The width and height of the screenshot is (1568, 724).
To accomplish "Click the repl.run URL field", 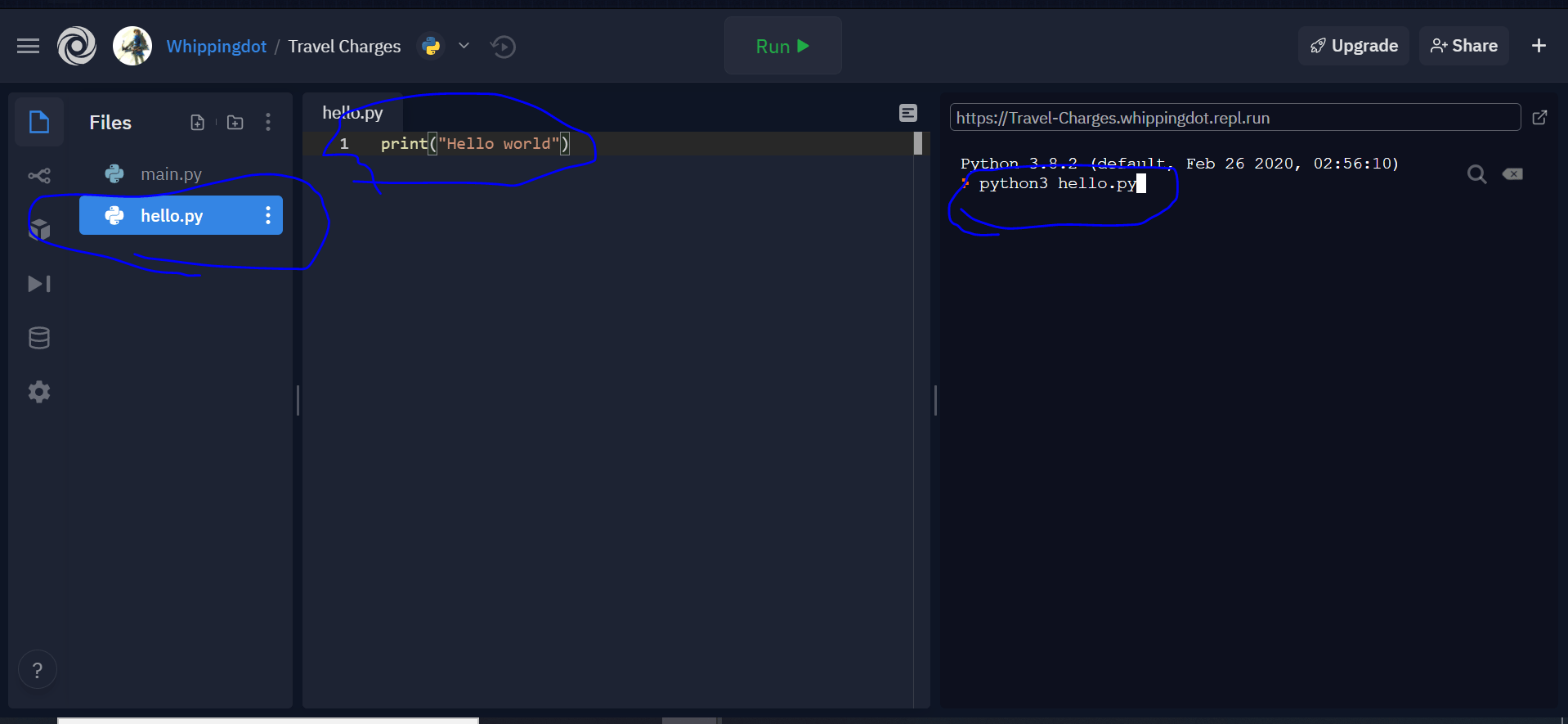I will coord(1235,117).
